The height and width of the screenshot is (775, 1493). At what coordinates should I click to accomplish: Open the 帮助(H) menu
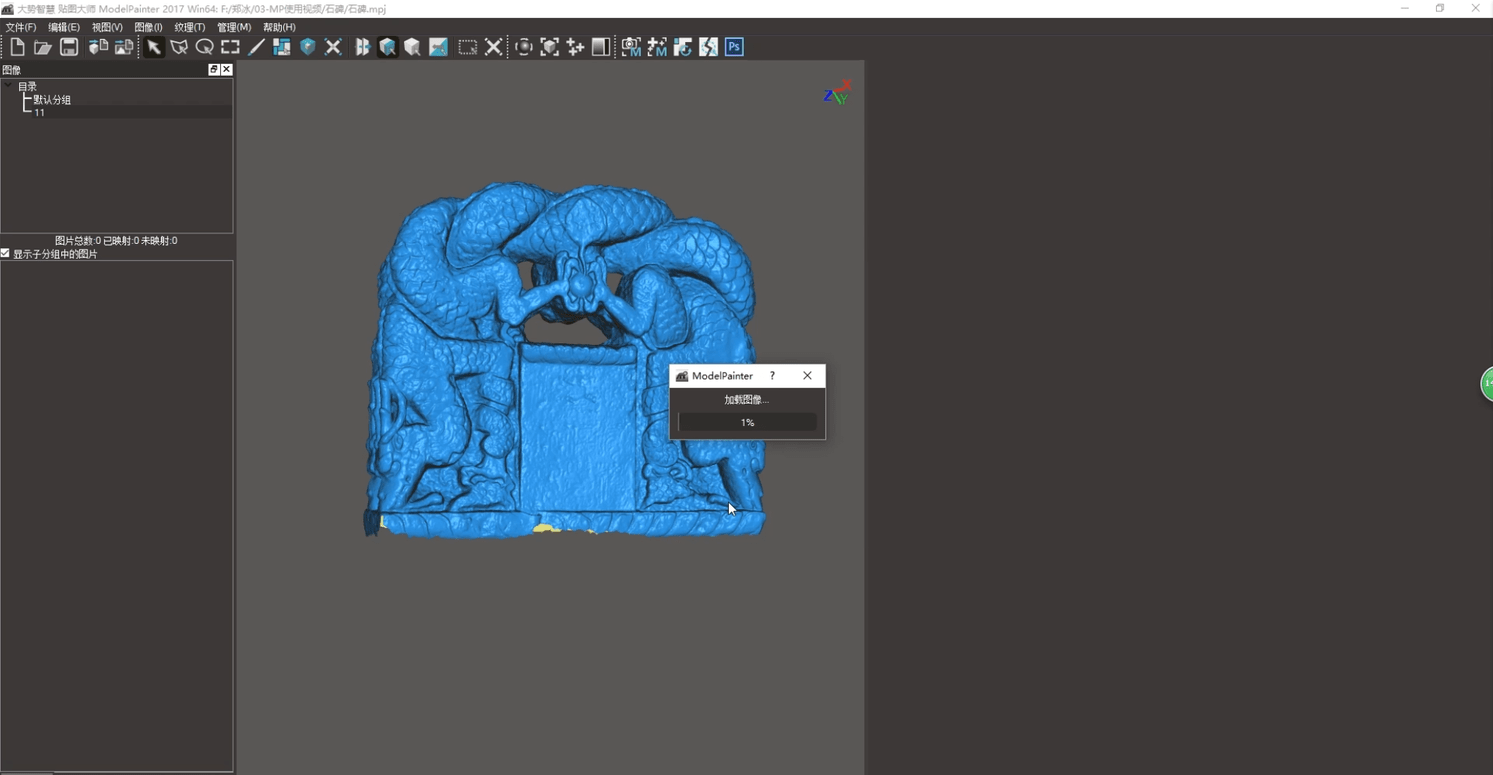[x=279, y=27]
